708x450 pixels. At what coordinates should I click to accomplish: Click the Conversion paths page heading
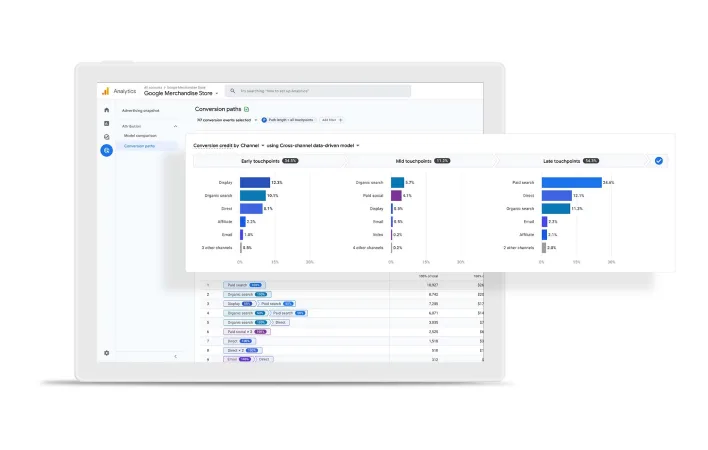218,109
